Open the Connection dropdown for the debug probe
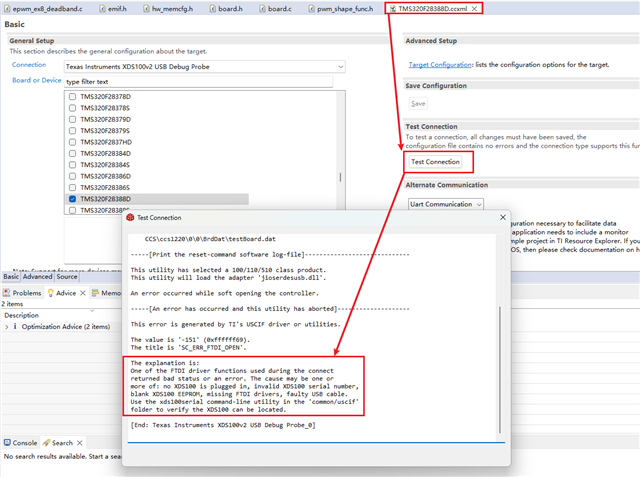 click(204, 67)
